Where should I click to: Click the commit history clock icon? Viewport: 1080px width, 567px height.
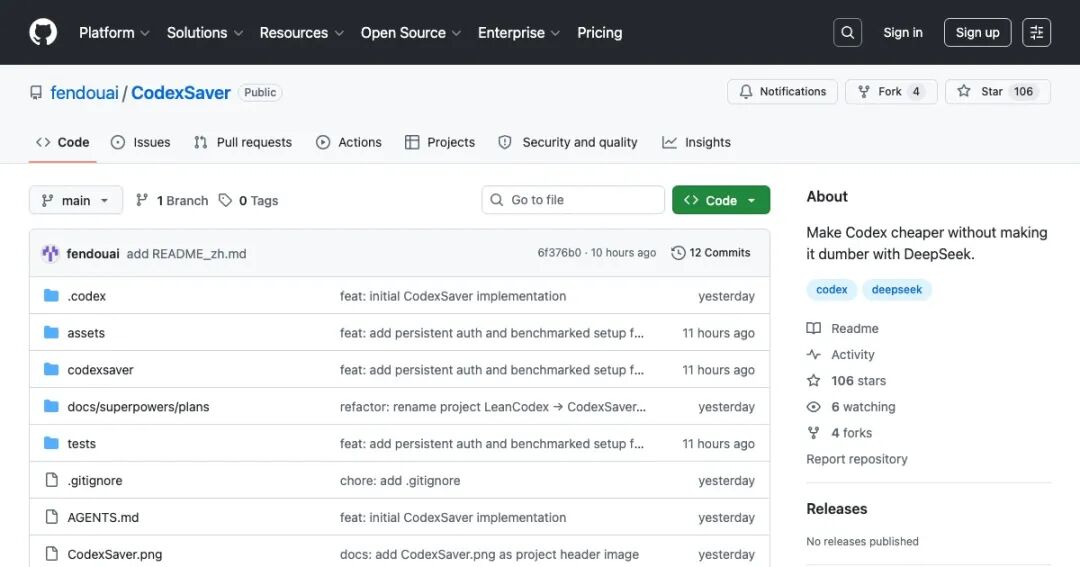[678, 253]
